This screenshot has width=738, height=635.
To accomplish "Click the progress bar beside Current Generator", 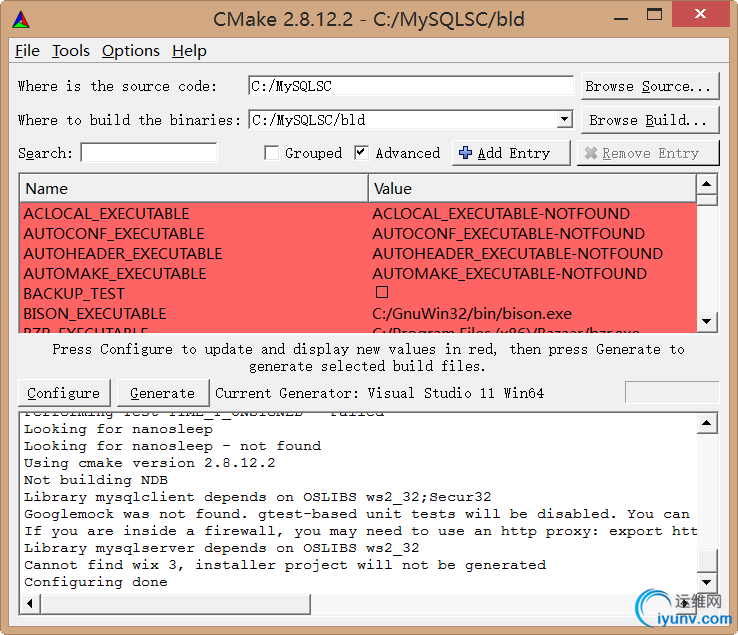I will pyautogui.click(x=672, y=392).
